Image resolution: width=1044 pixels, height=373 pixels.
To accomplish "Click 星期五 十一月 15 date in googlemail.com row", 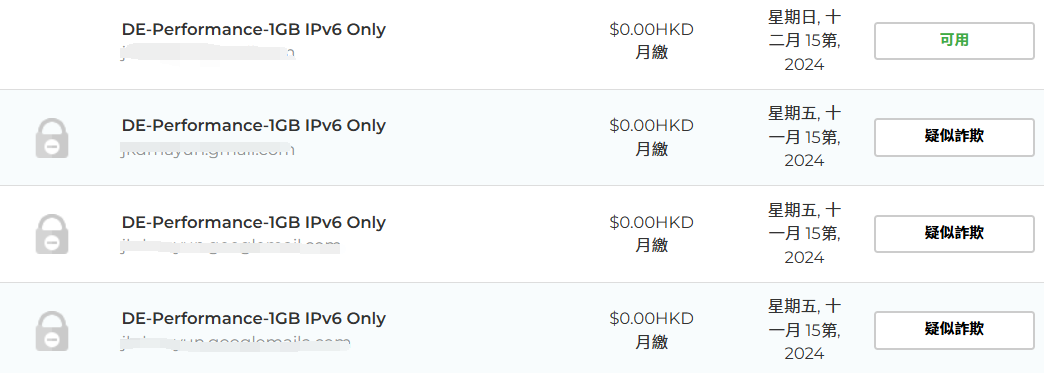I will [804, 234].
